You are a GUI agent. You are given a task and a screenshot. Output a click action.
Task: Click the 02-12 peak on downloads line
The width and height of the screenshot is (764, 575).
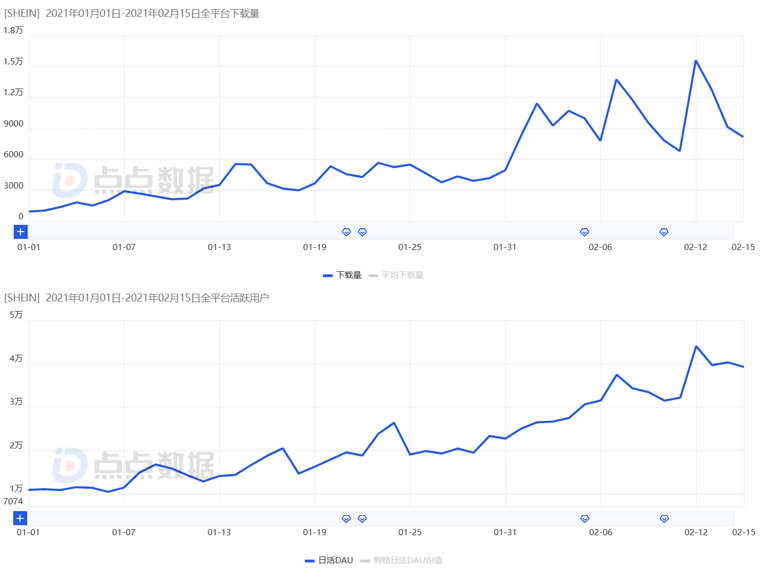point(696,61)
